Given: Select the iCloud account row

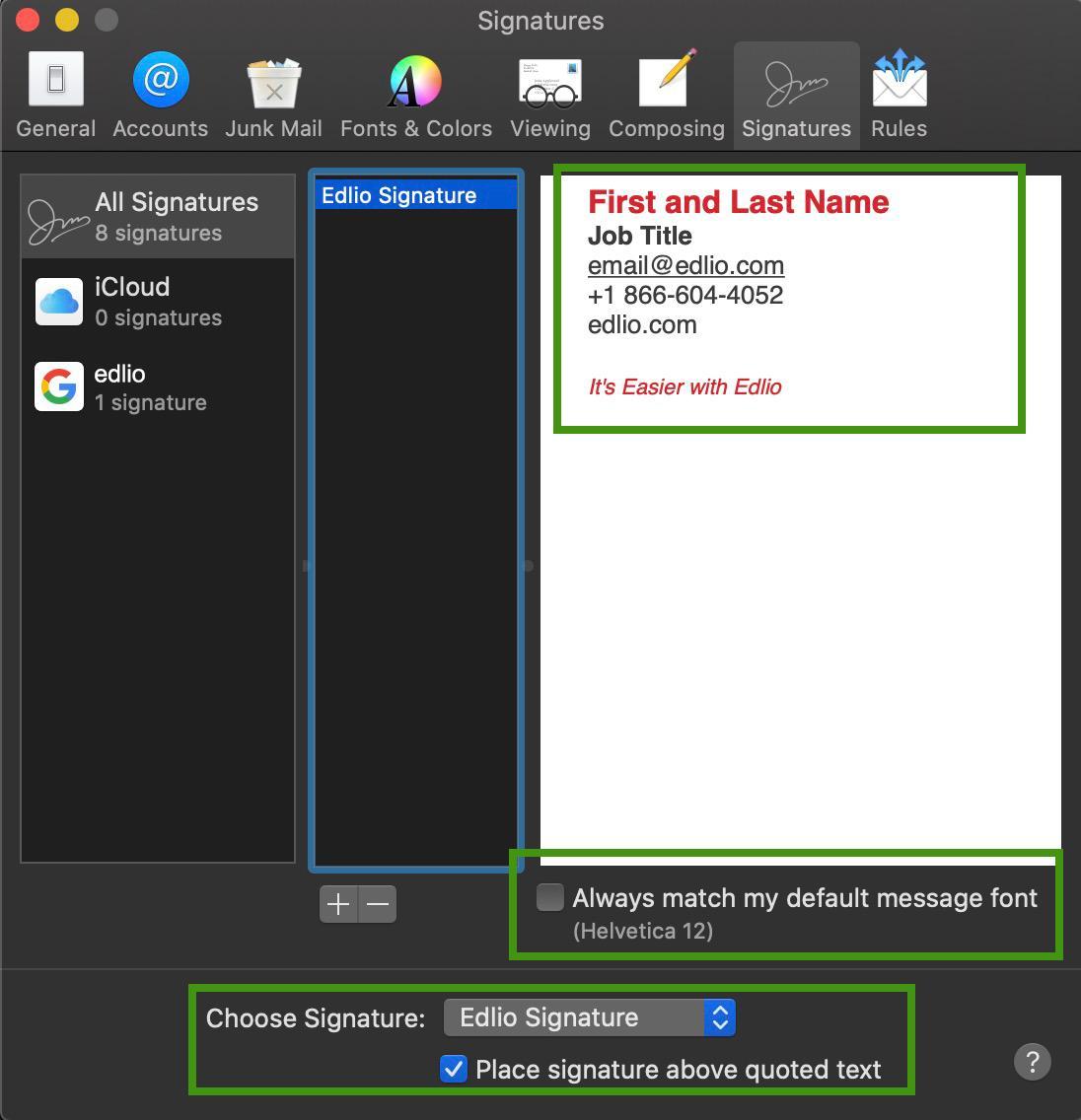Looking at the screenshot, I should pos(158,302).
